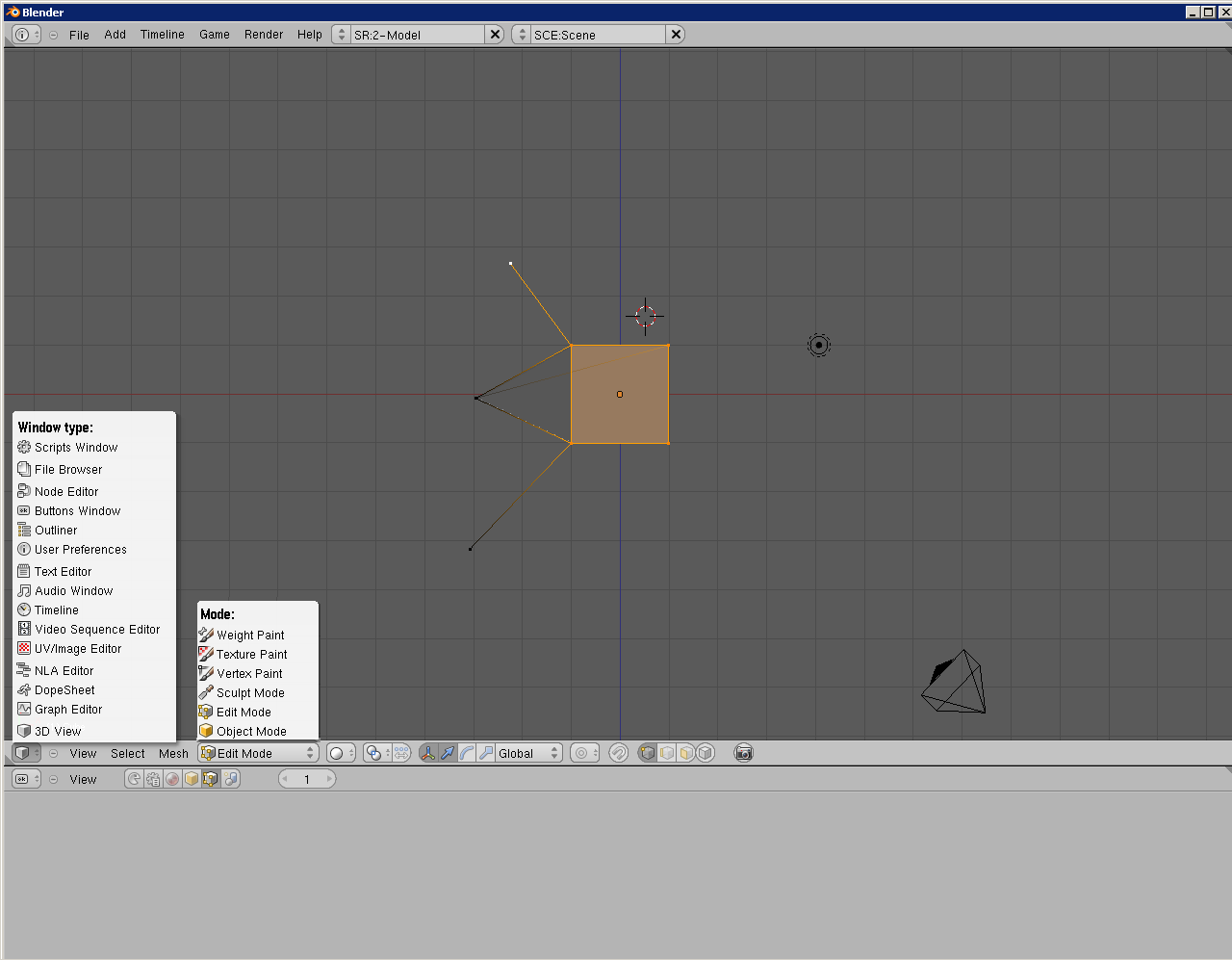Toggle occlude background geometry
This screenshot has height=960, width=1232.
tap(706, 753)
